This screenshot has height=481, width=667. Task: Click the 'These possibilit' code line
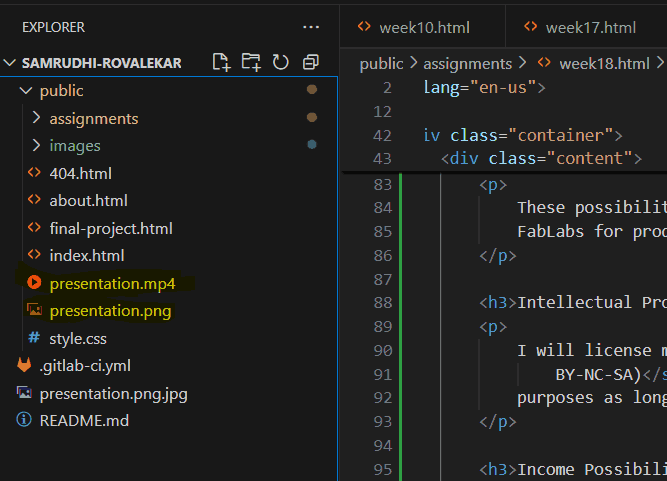[592, 208]
